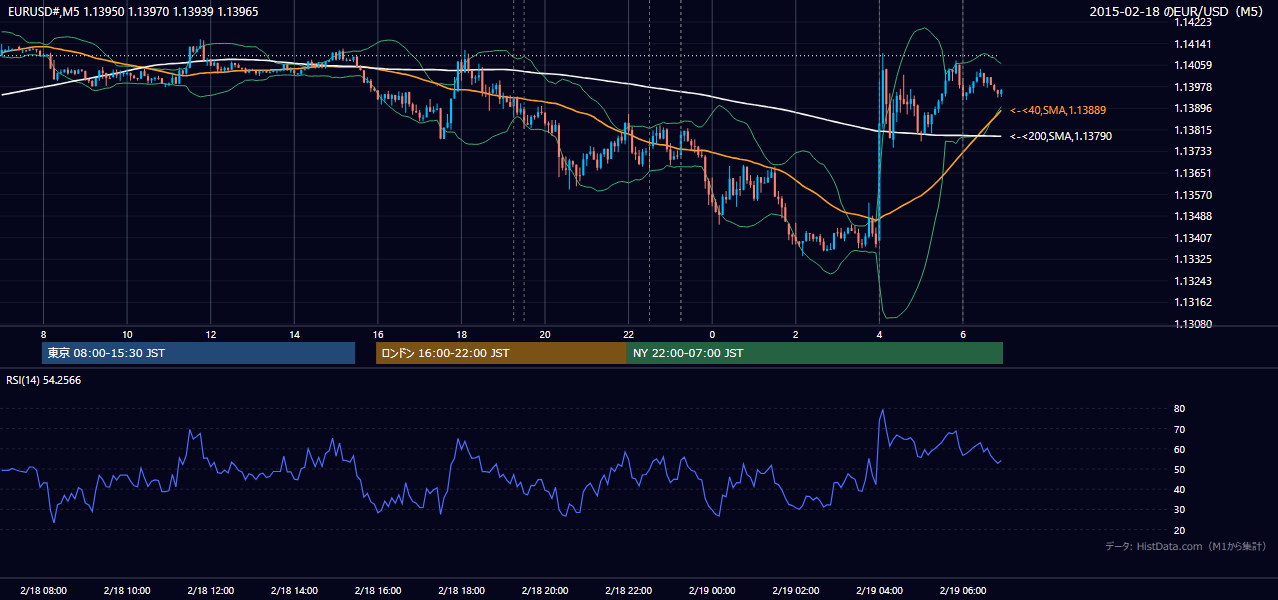Click the 2/19 02:00 date label
The image size is (1278, 600).
pyautogui.click(x=796, y=591)
